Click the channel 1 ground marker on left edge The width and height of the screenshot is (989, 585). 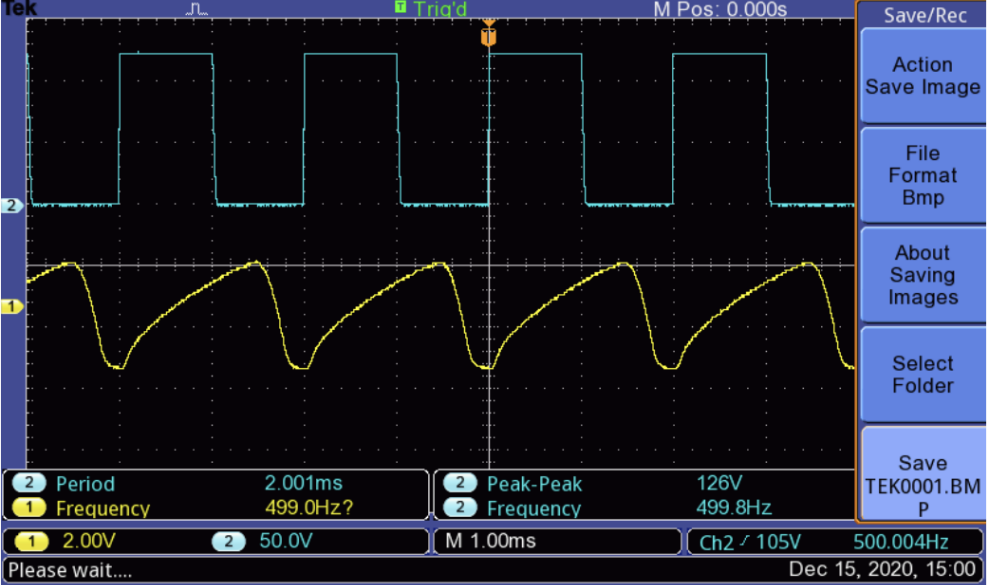(12, 307)
